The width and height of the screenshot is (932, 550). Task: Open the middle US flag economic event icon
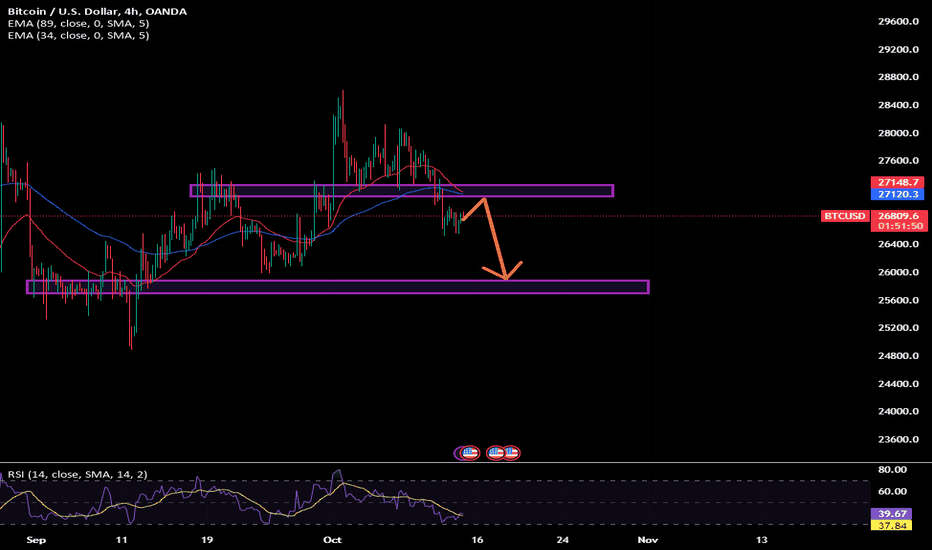coord(495,453)
